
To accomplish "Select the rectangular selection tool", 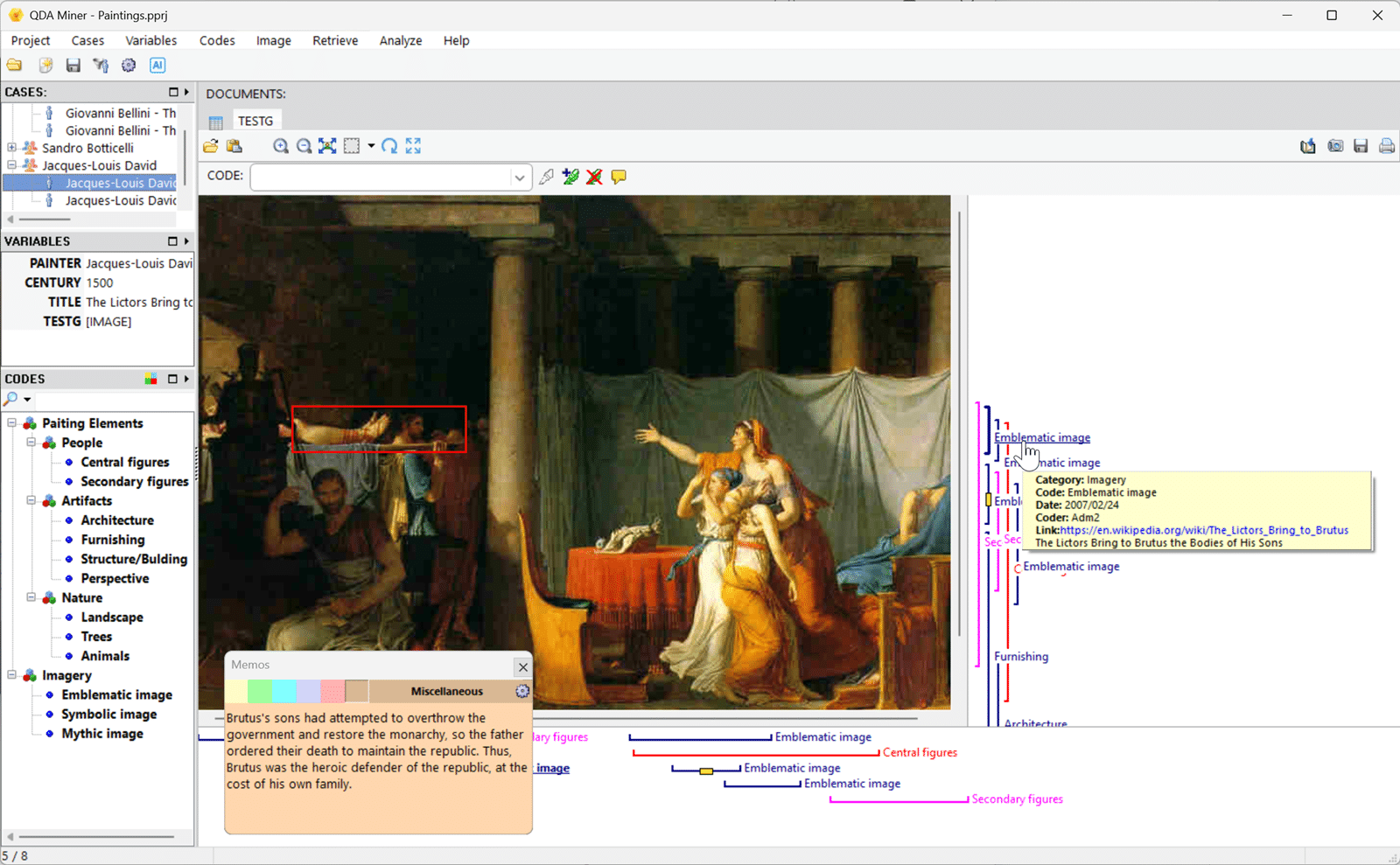I will point(352,146).
